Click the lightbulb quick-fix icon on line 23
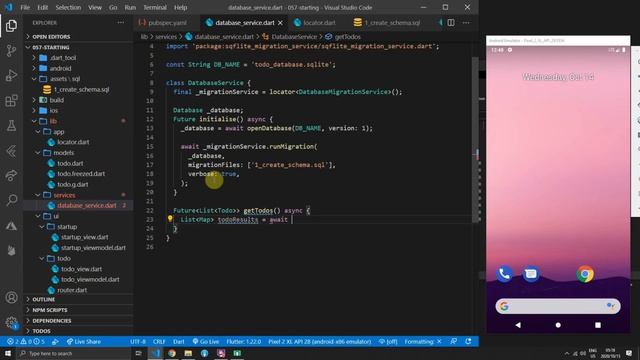 point(170,219)
